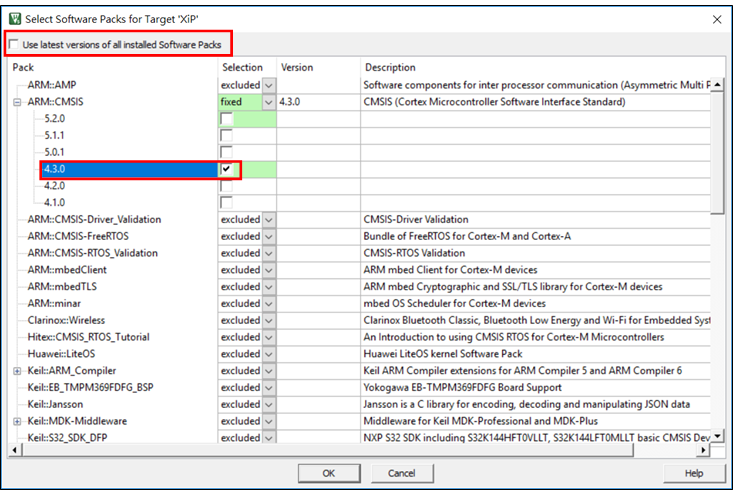Screen dimensions: 734x493
Task: Click the vertical scrollbar thumb
Action: [x=717, y=153]
